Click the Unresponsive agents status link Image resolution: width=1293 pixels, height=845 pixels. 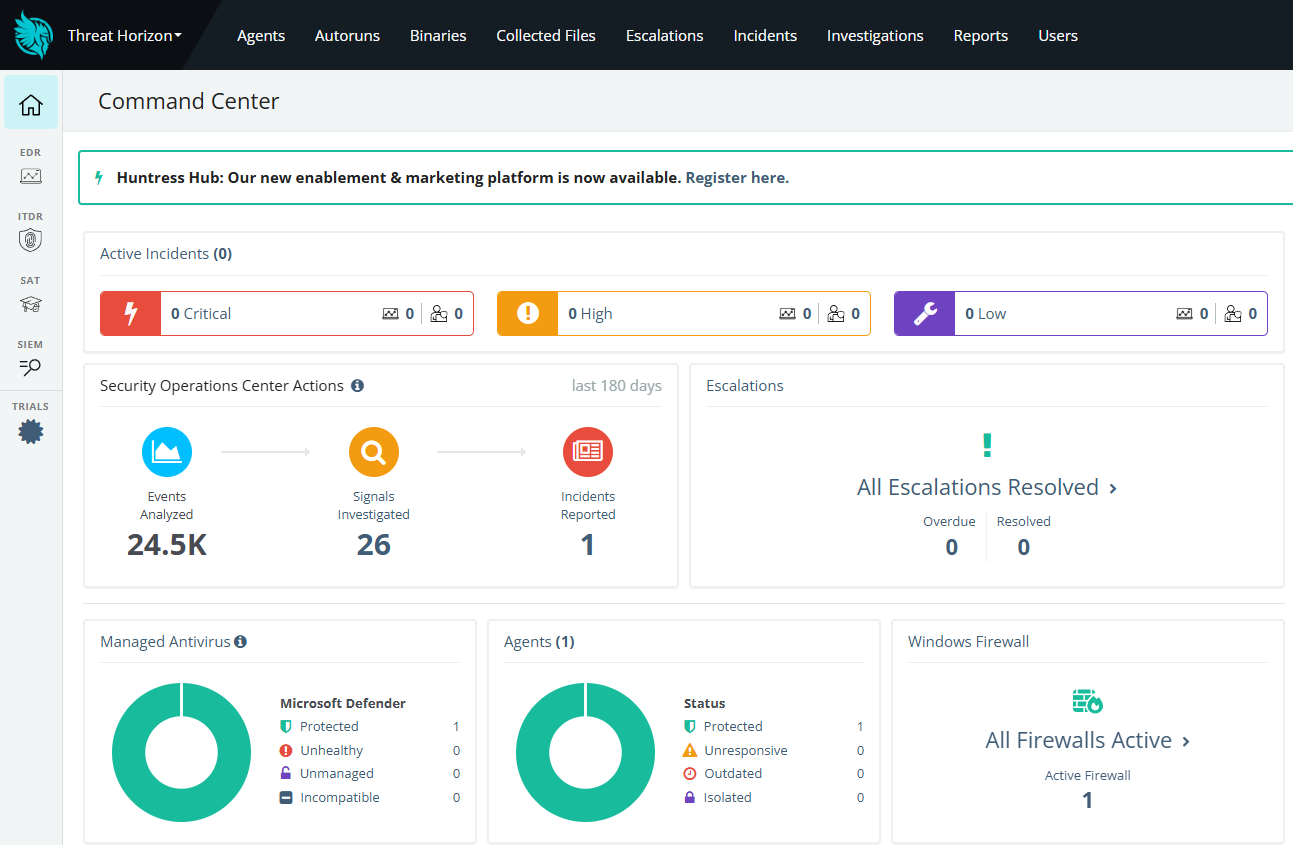tap(745, 750)
